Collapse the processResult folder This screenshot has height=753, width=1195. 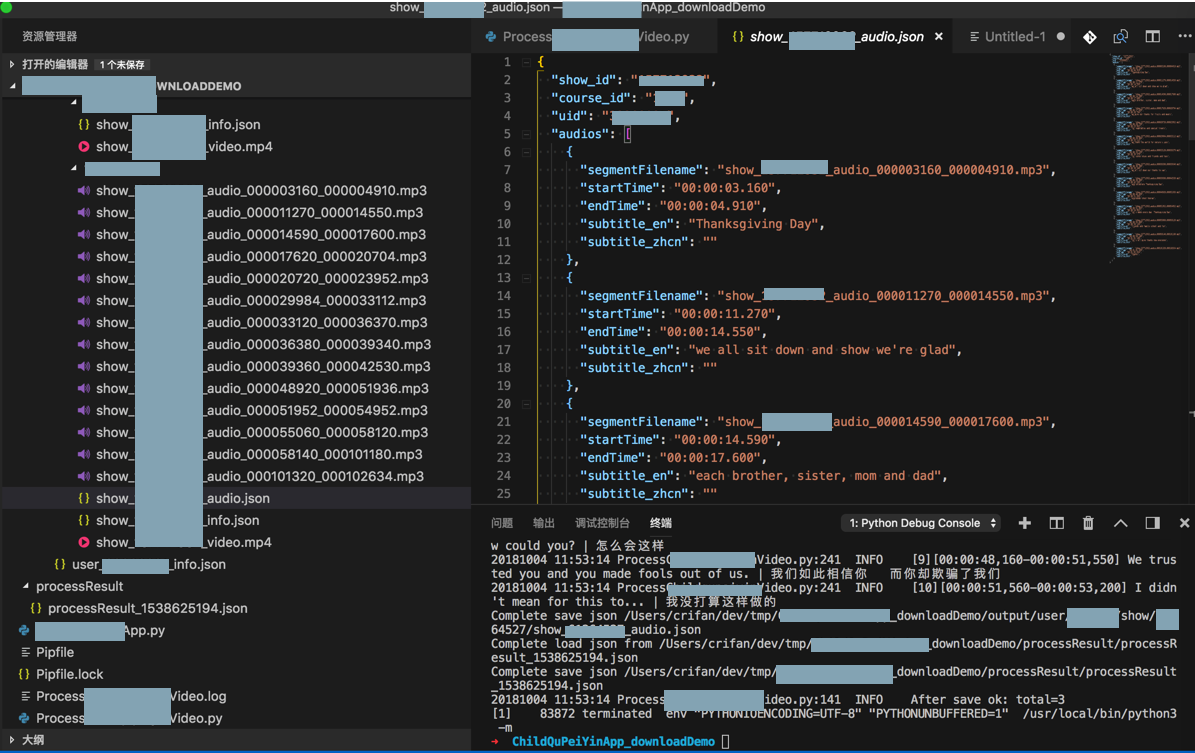[x=26, y=586]
